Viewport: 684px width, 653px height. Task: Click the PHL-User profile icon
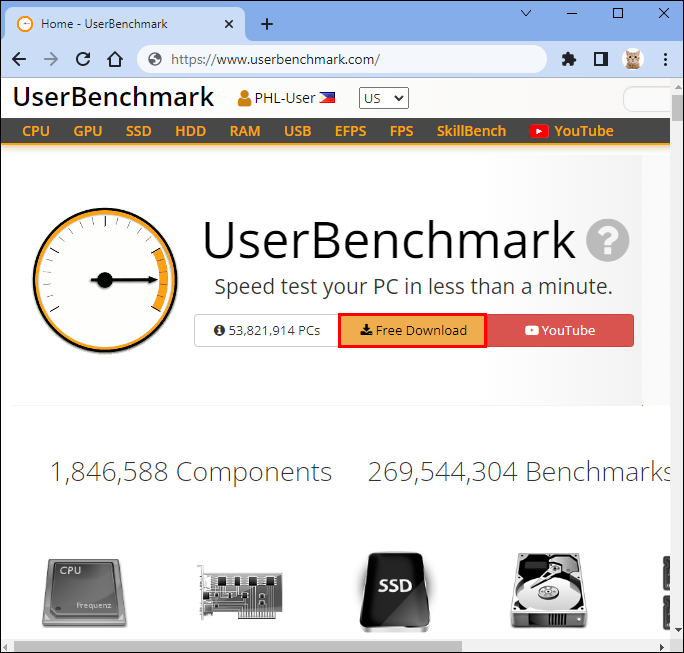point(244,98)
